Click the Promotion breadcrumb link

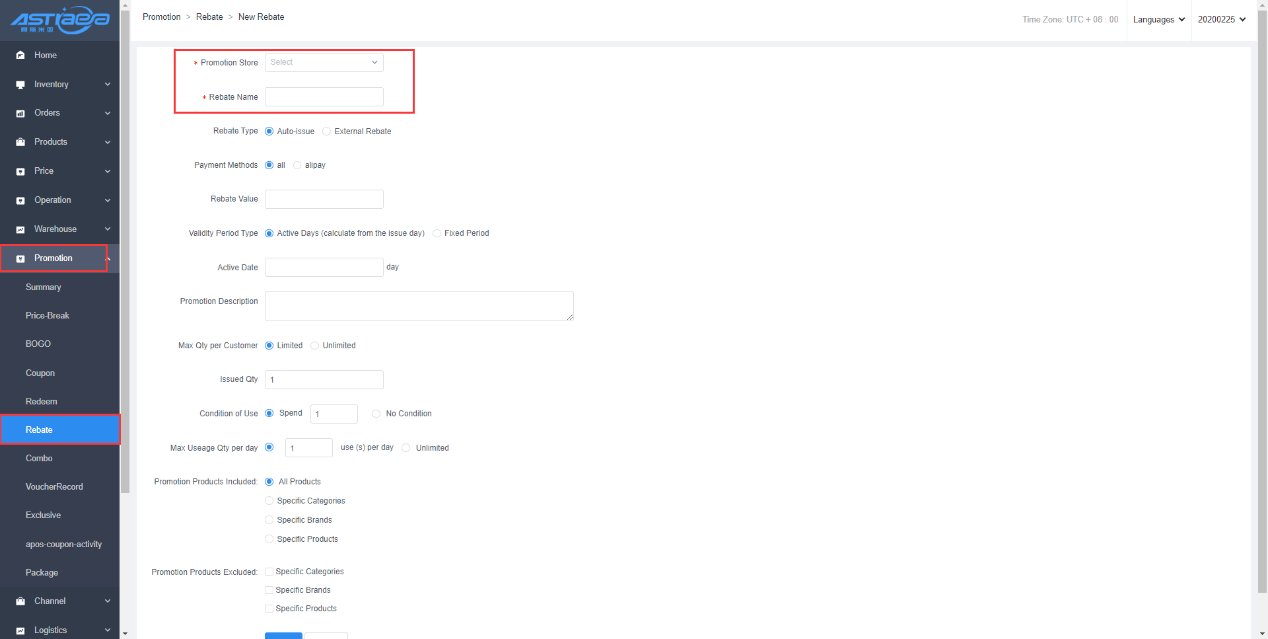coord(161,17)
